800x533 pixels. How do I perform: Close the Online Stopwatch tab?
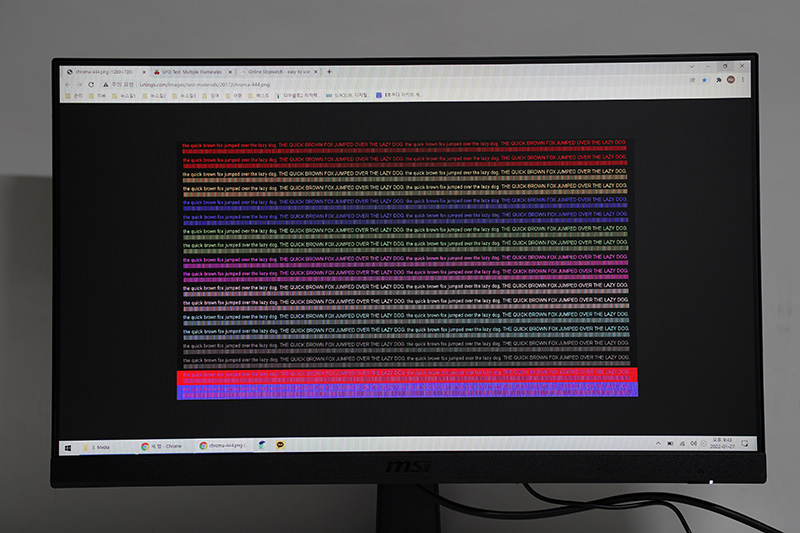(316, 72)
